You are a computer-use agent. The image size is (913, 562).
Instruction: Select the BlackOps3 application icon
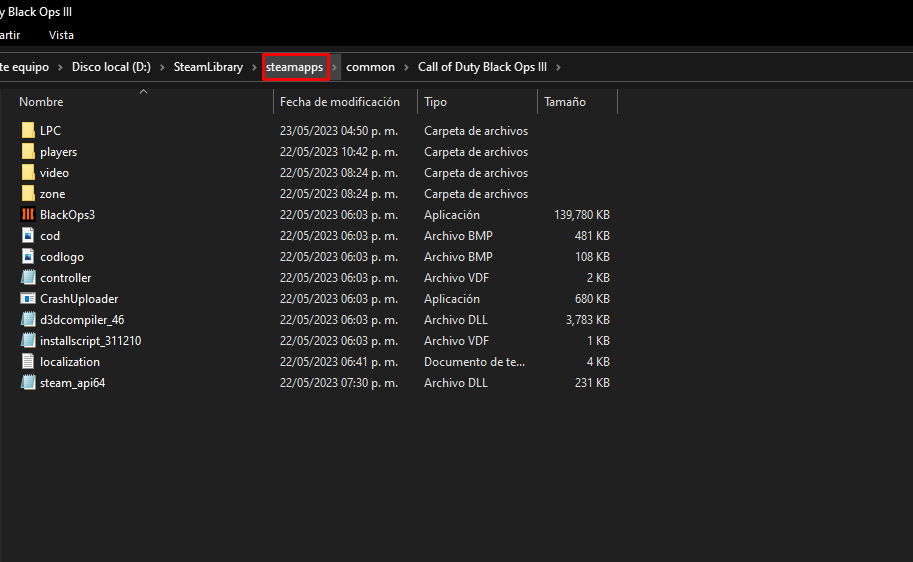[28, 214]
